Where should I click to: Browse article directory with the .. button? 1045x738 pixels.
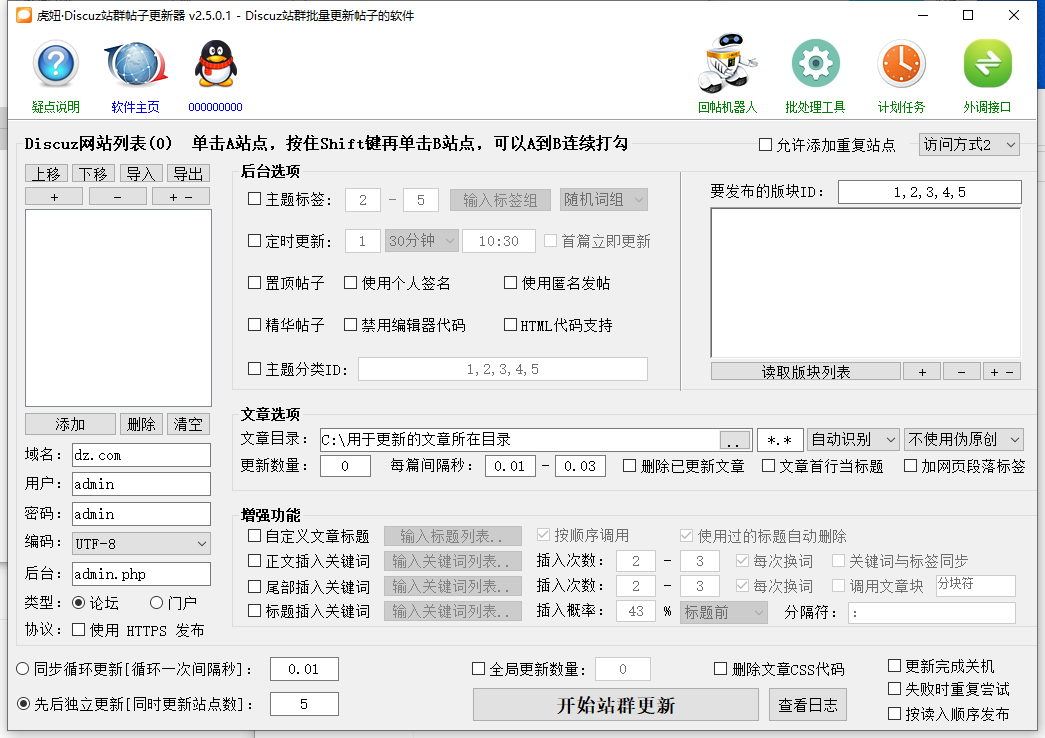pos(734,441)
